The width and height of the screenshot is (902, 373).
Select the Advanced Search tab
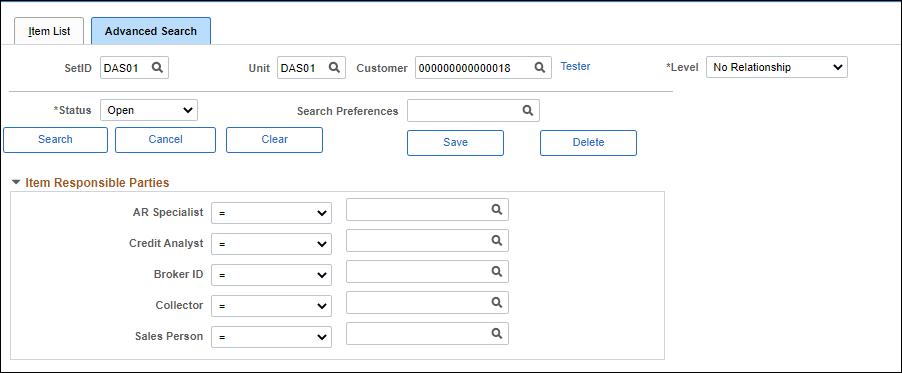[x=151, y=31]
